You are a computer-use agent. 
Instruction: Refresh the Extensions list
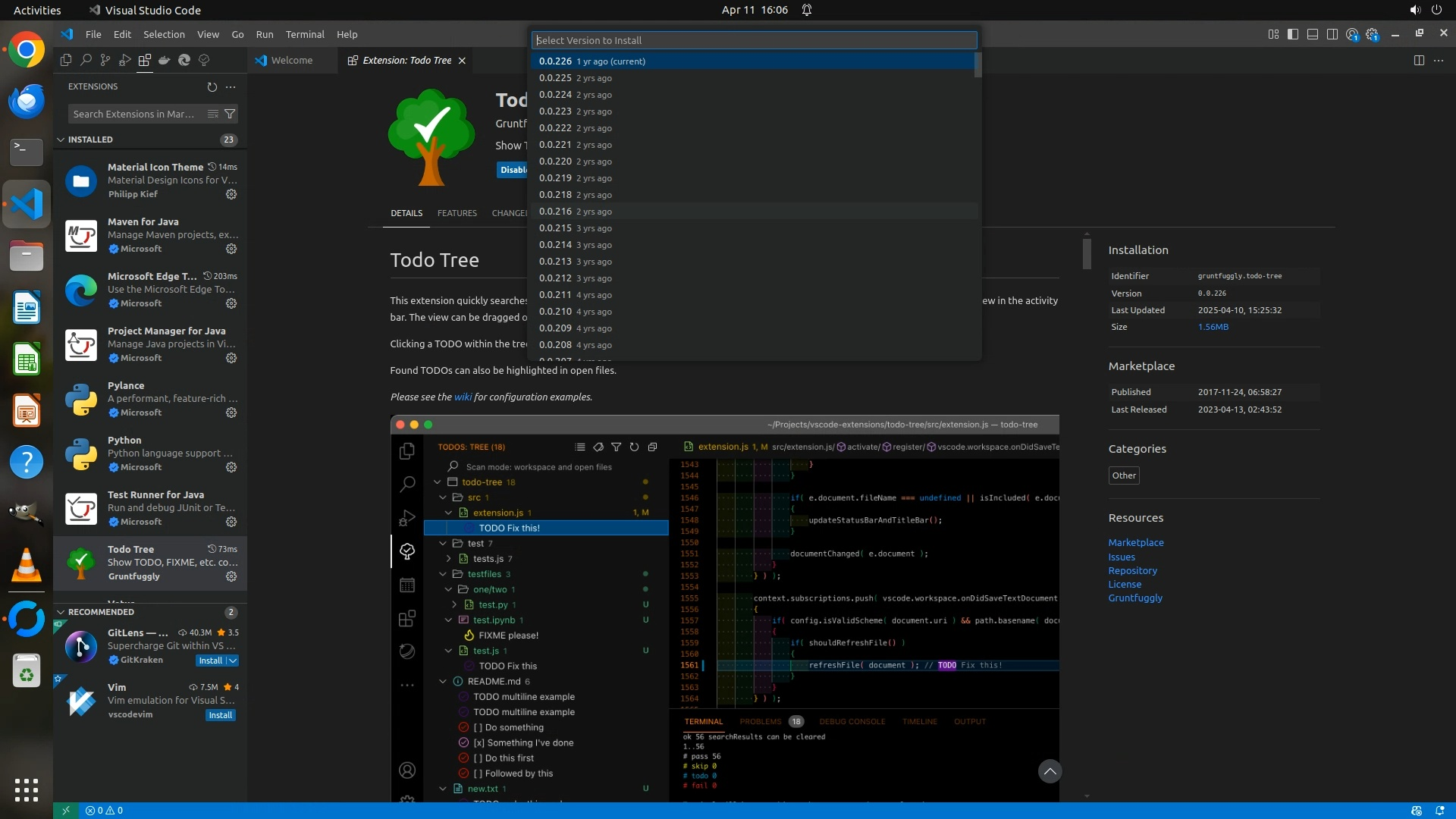[212, 86]
